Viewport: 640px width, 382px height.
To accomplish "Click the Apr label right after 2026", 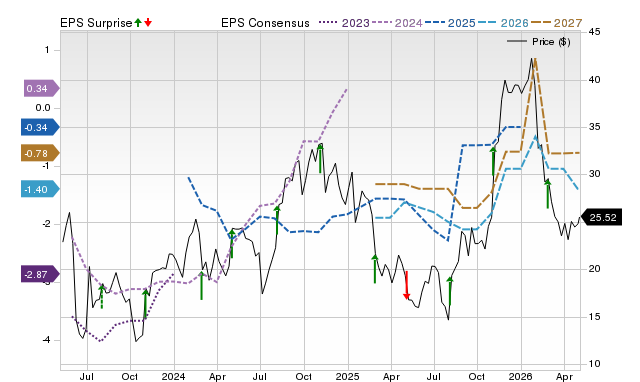I will point(564,376).
